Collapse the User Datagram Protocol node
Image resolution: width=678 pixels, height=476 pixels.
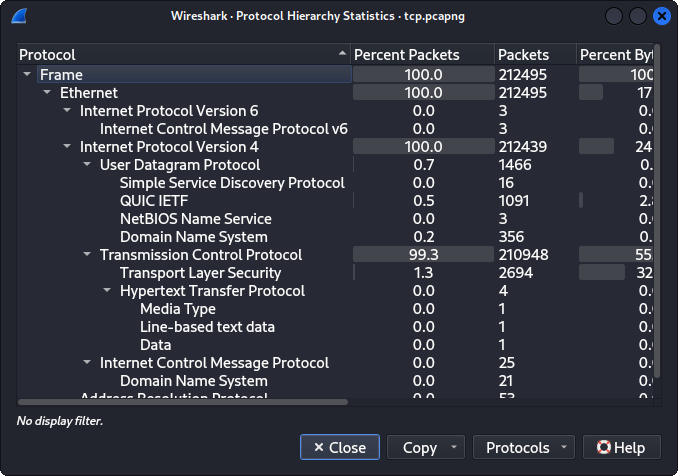(x=86, y=165)
